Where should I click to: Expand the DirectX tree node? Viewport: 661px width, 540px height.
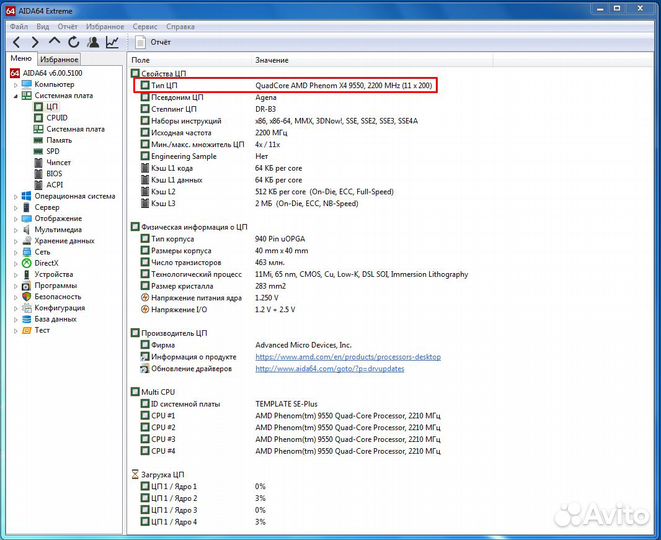(x=16, y=263)
